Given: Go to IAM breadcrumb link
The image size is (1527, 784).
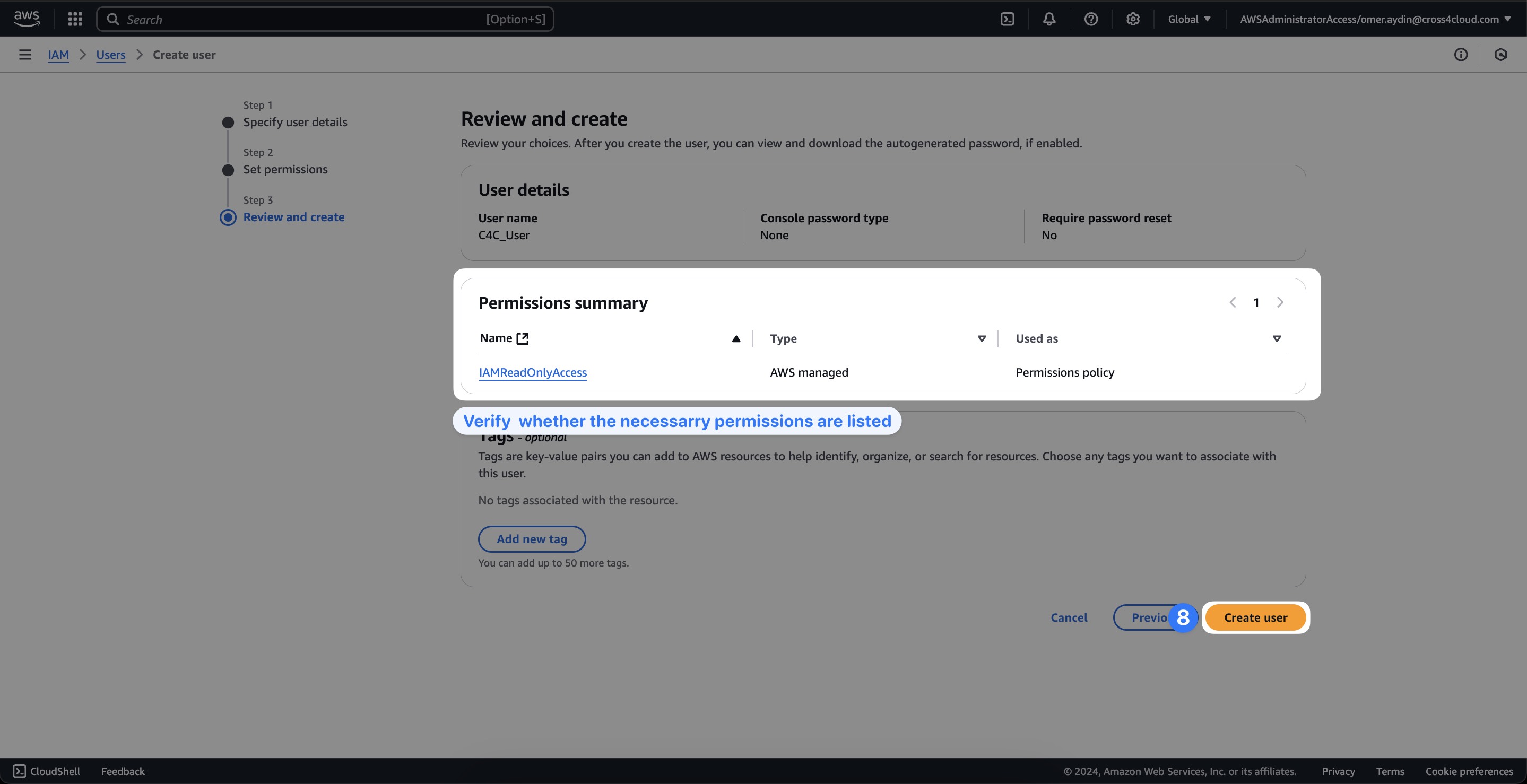Looking at the screenshot, I should point(58,55).
